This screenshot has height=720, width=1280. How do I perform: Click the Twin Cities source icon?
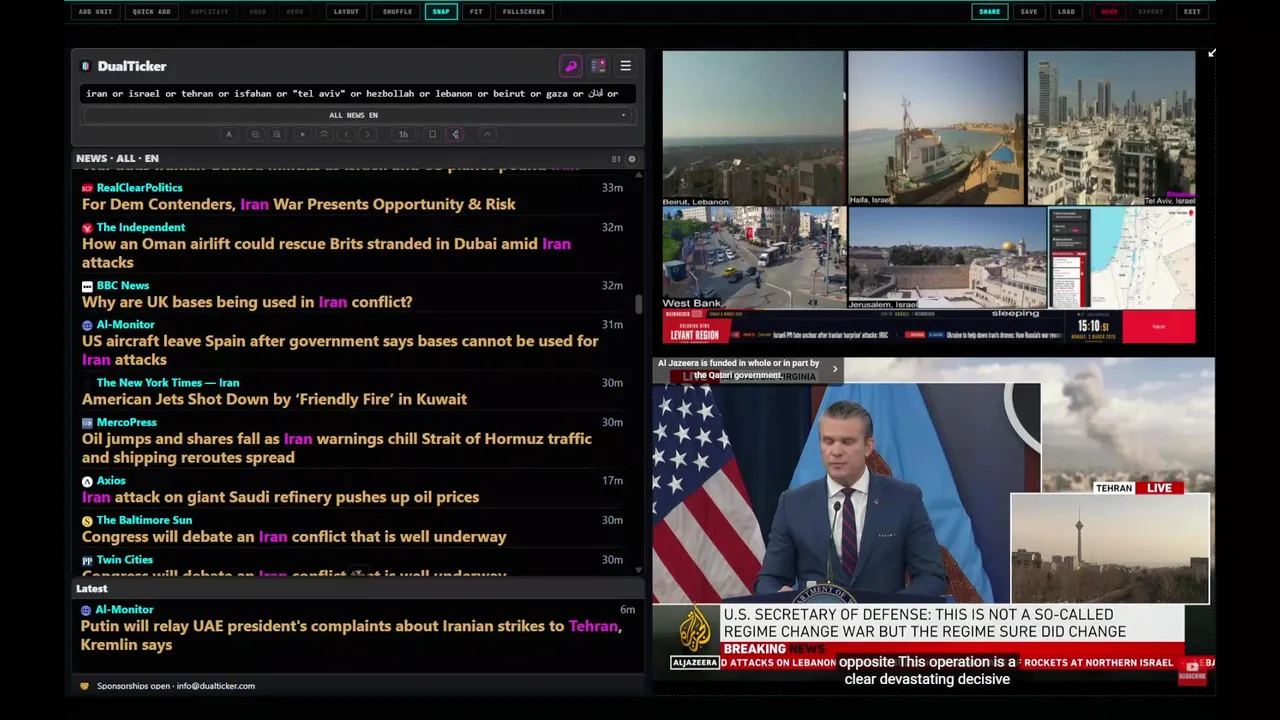87,560
